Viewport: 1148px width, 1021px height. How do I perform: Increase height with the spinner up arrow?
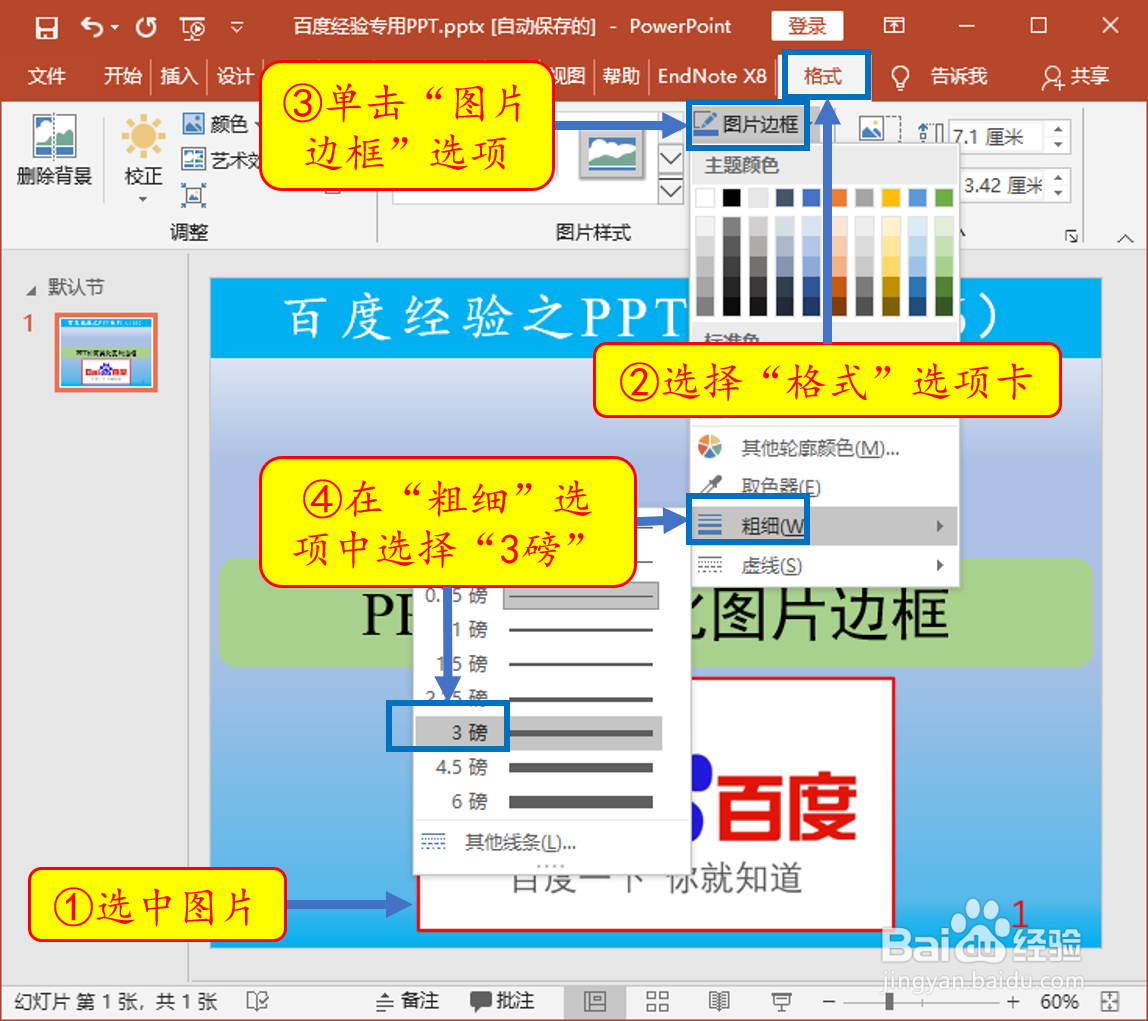(x=1058, y=129)
